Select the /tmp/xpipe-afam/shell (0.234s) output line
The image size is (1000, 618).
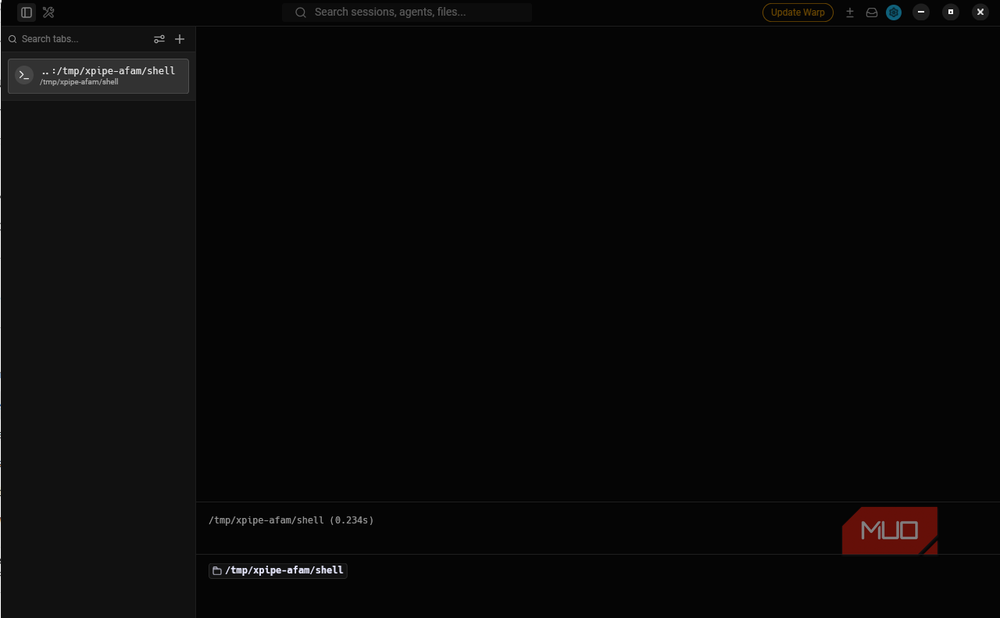coord(291,520)
